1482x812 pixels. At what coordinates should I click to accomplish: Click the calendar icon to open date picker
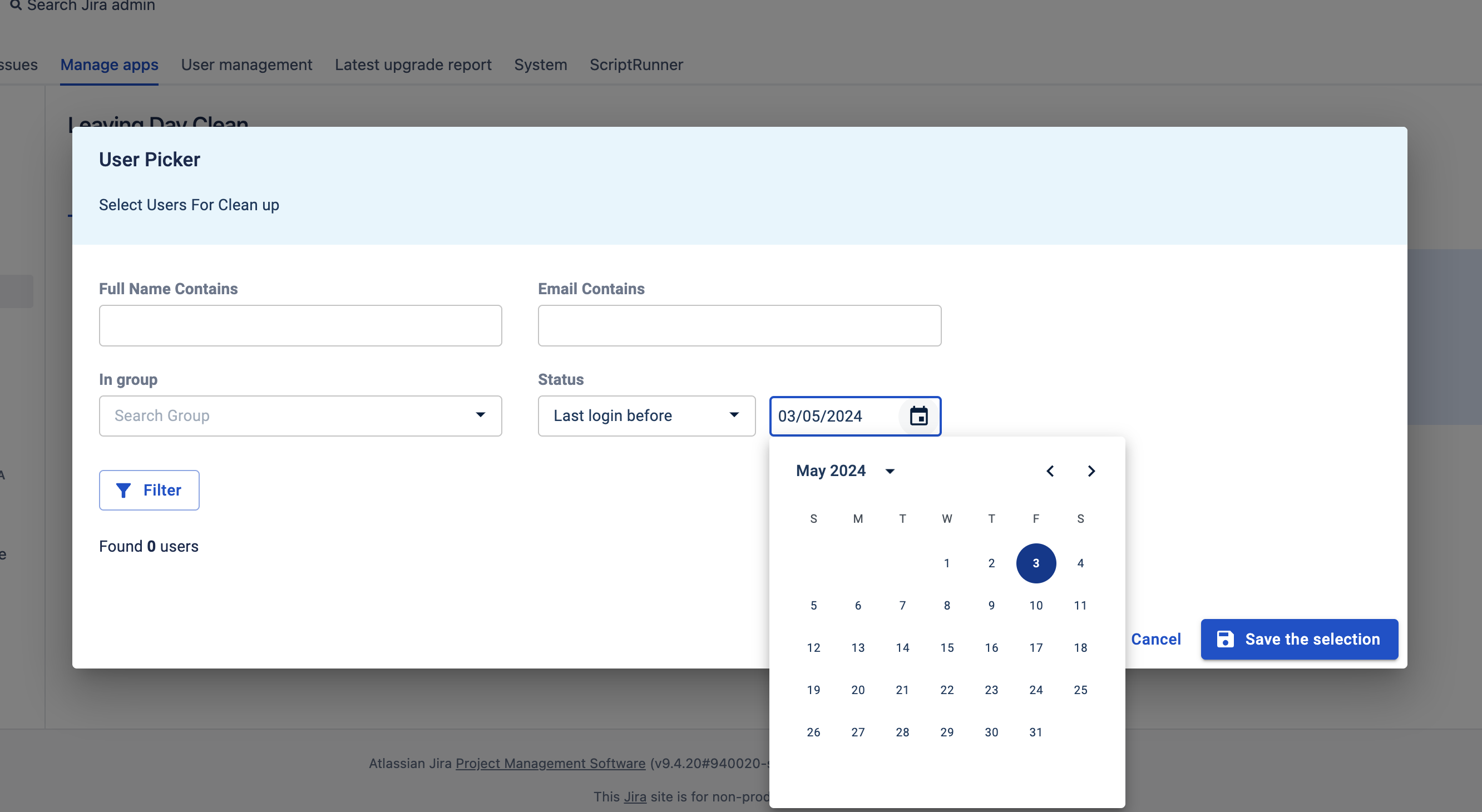click(919, 415)
